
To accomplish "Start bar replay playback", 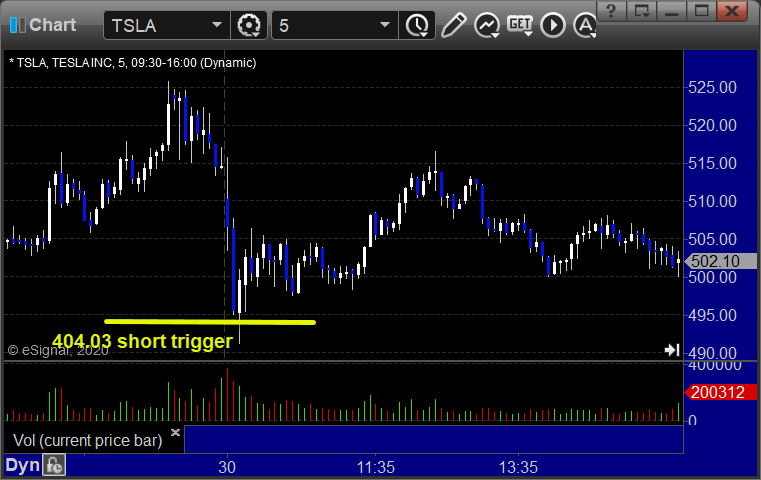I will [x=553, y=25].
